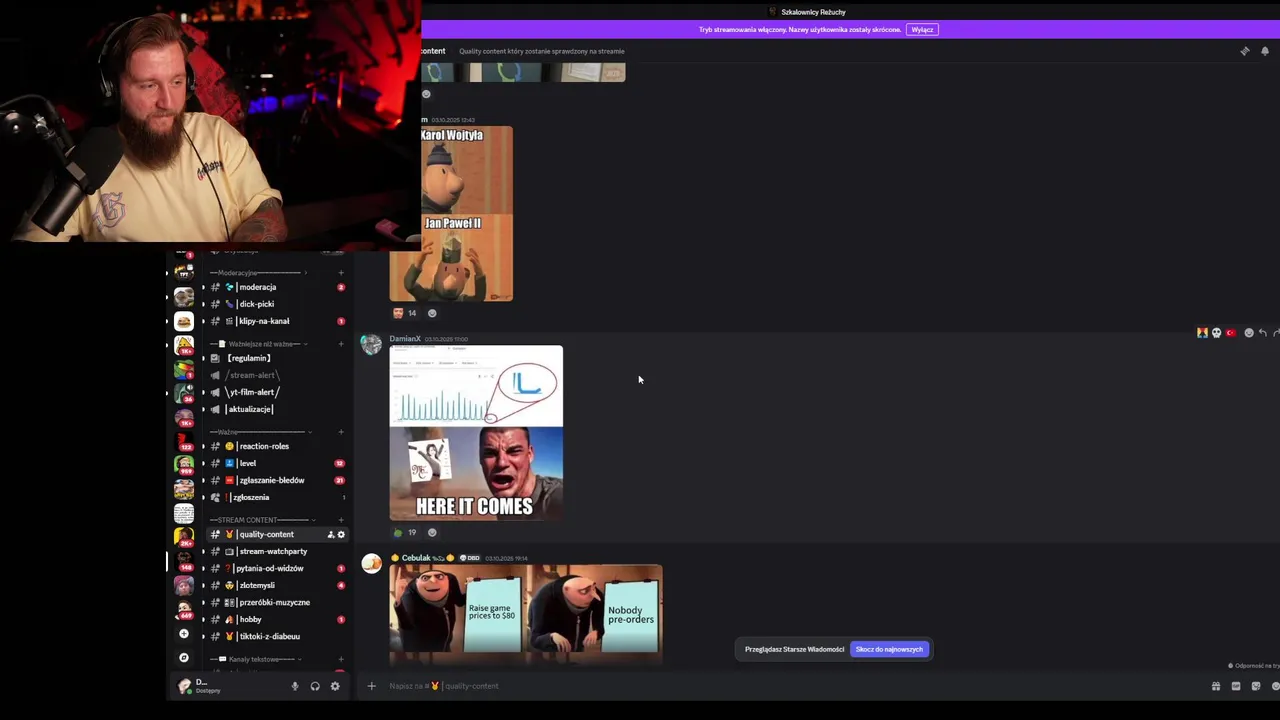Screen dimensions: 1280x720
Task: Open DamianX user profile name
Action: pos(405,339)
